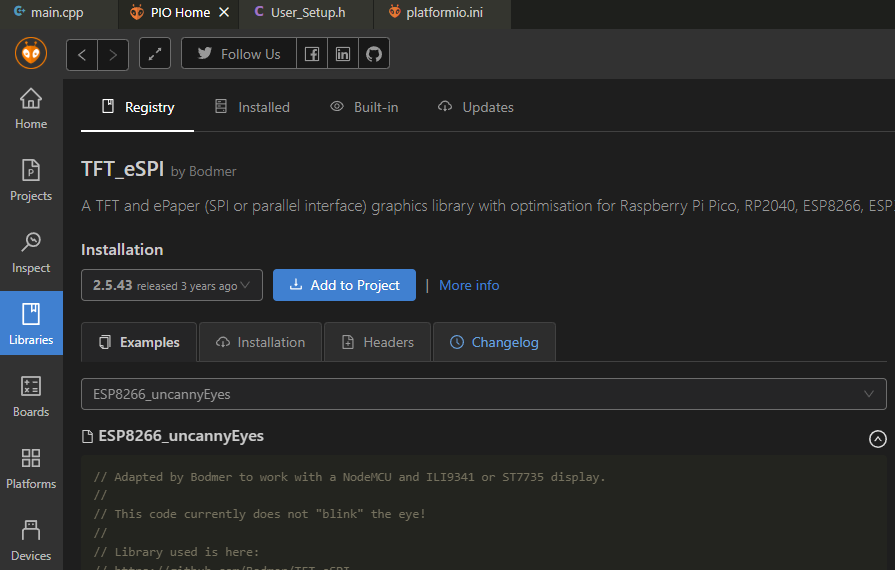895x570 pixels.
Task: Select Libraries in the sidebar
Action: click(31, 324)
